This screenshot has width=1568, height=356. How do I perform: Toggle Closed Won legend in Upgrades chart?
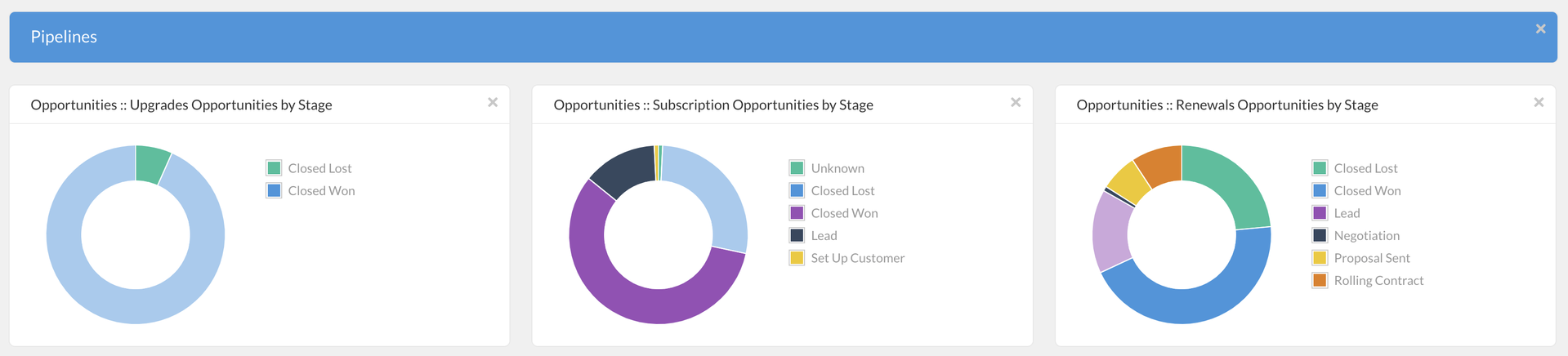[x=321, y=190]
